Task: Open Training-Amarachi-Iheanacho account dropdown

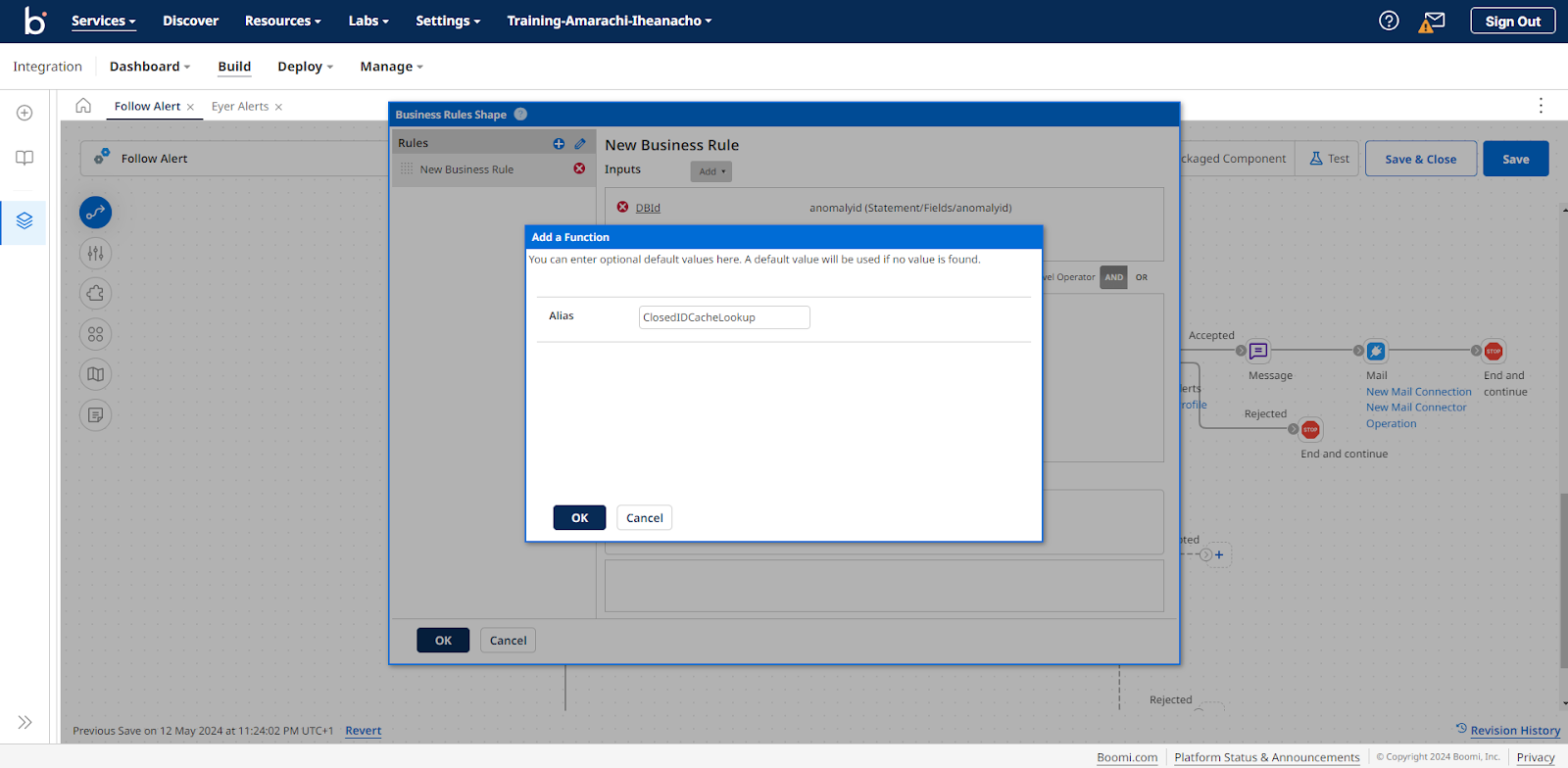Action: 609,21
